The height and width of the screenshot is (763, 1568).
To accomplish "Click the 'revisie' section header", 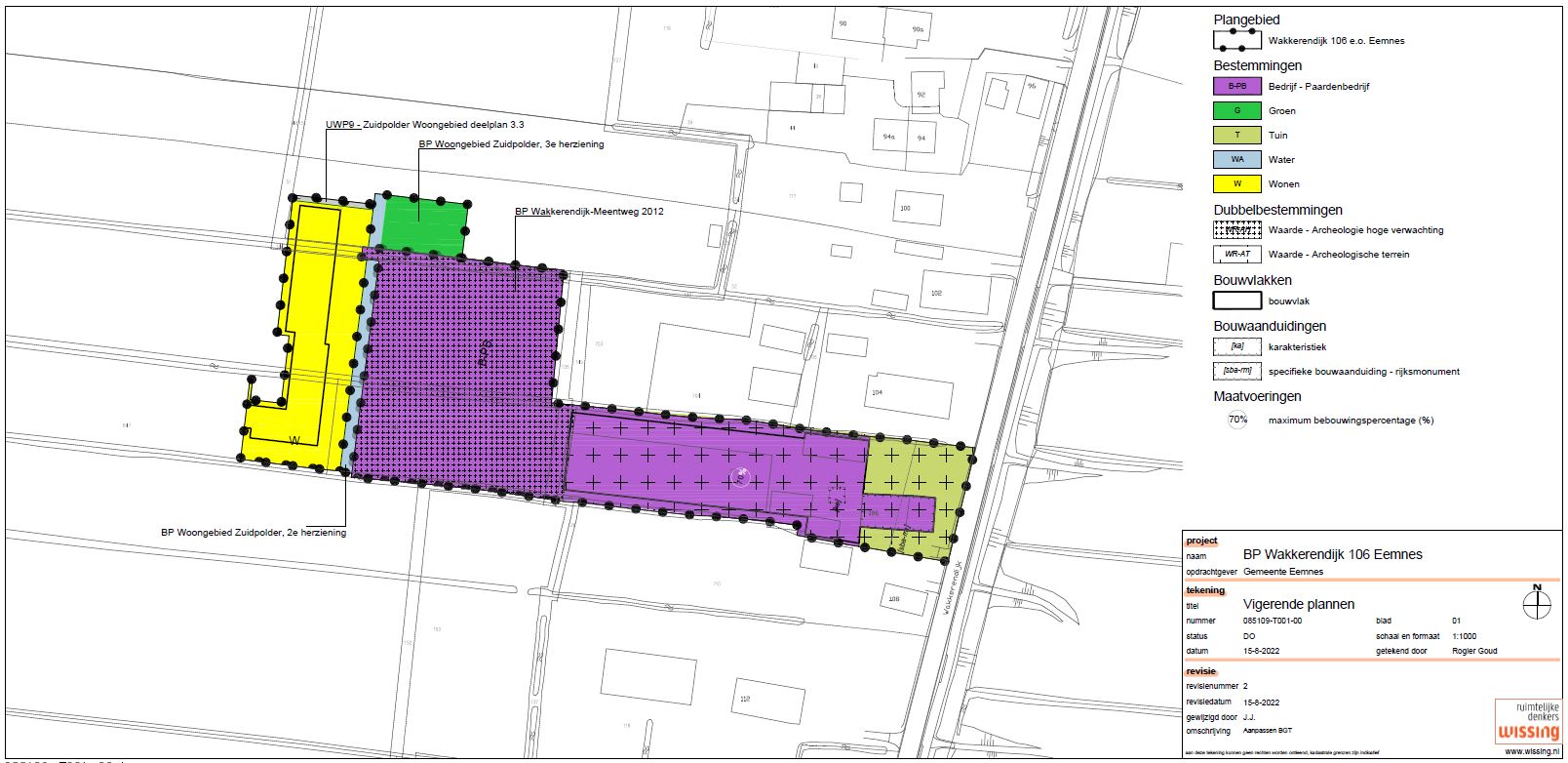I will tap(1201, 671).
